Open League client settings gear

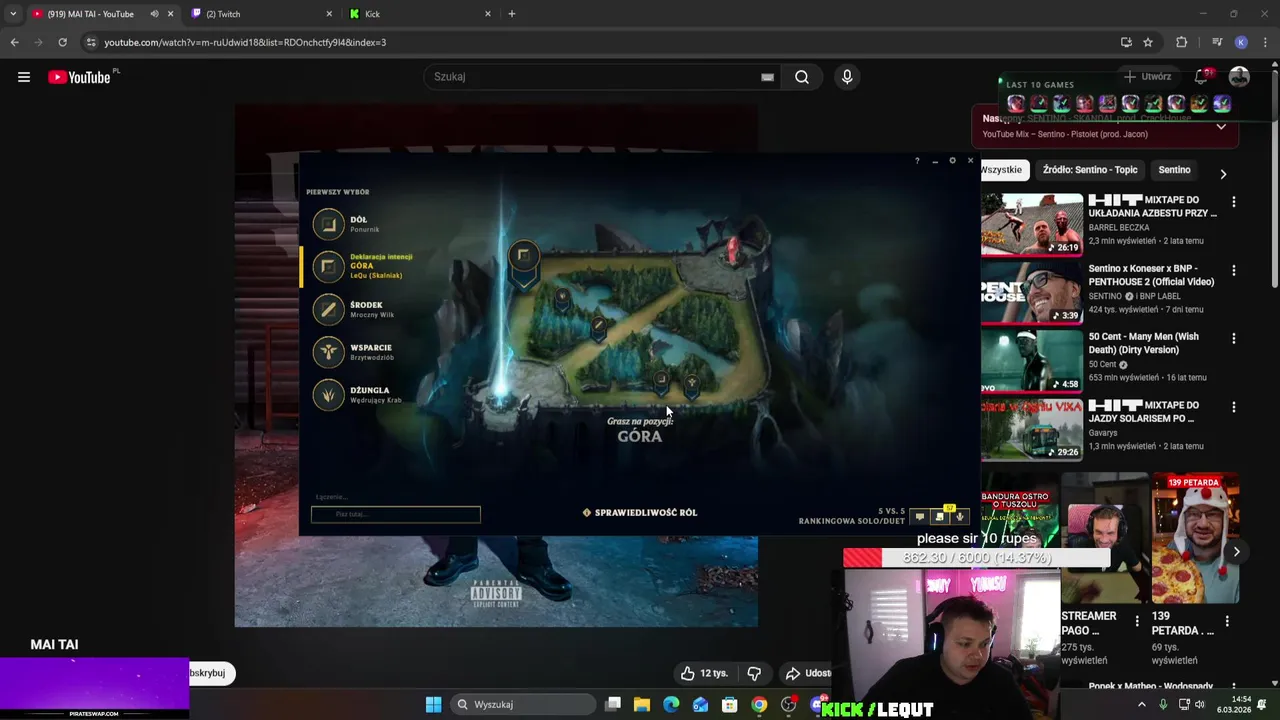tap(952, 161)
